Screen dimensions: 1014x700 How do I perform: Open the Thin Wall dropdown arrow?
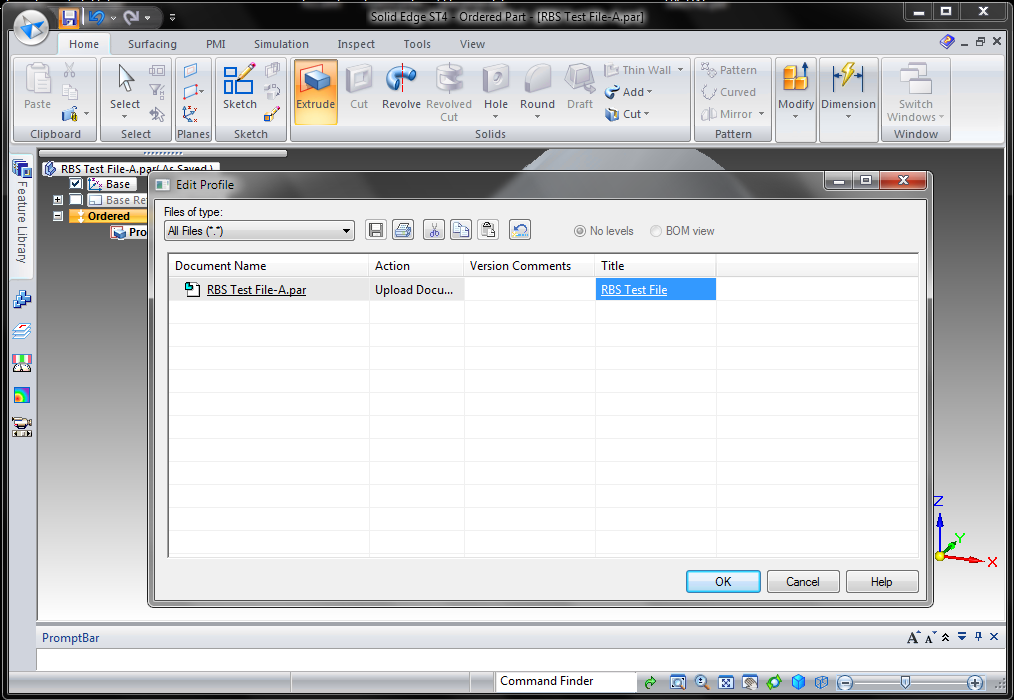pos(680,70)
